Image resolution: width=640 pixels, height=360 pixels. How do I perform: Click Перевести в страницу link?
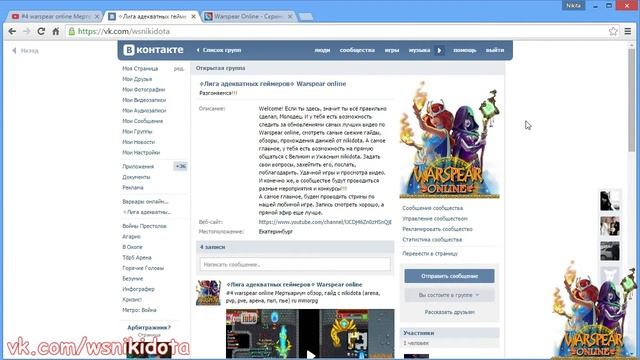point(430,253)
